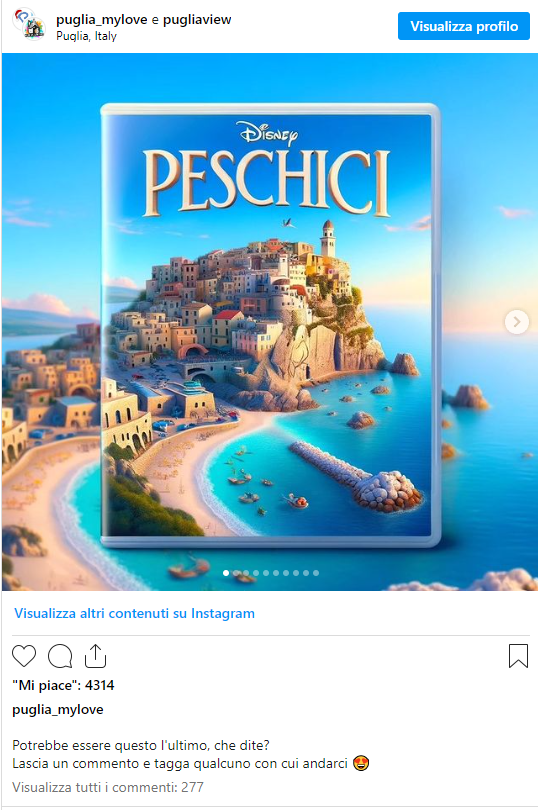Open the pugliaview collaborator profile link
538x810 pixels.
[197, 20]
